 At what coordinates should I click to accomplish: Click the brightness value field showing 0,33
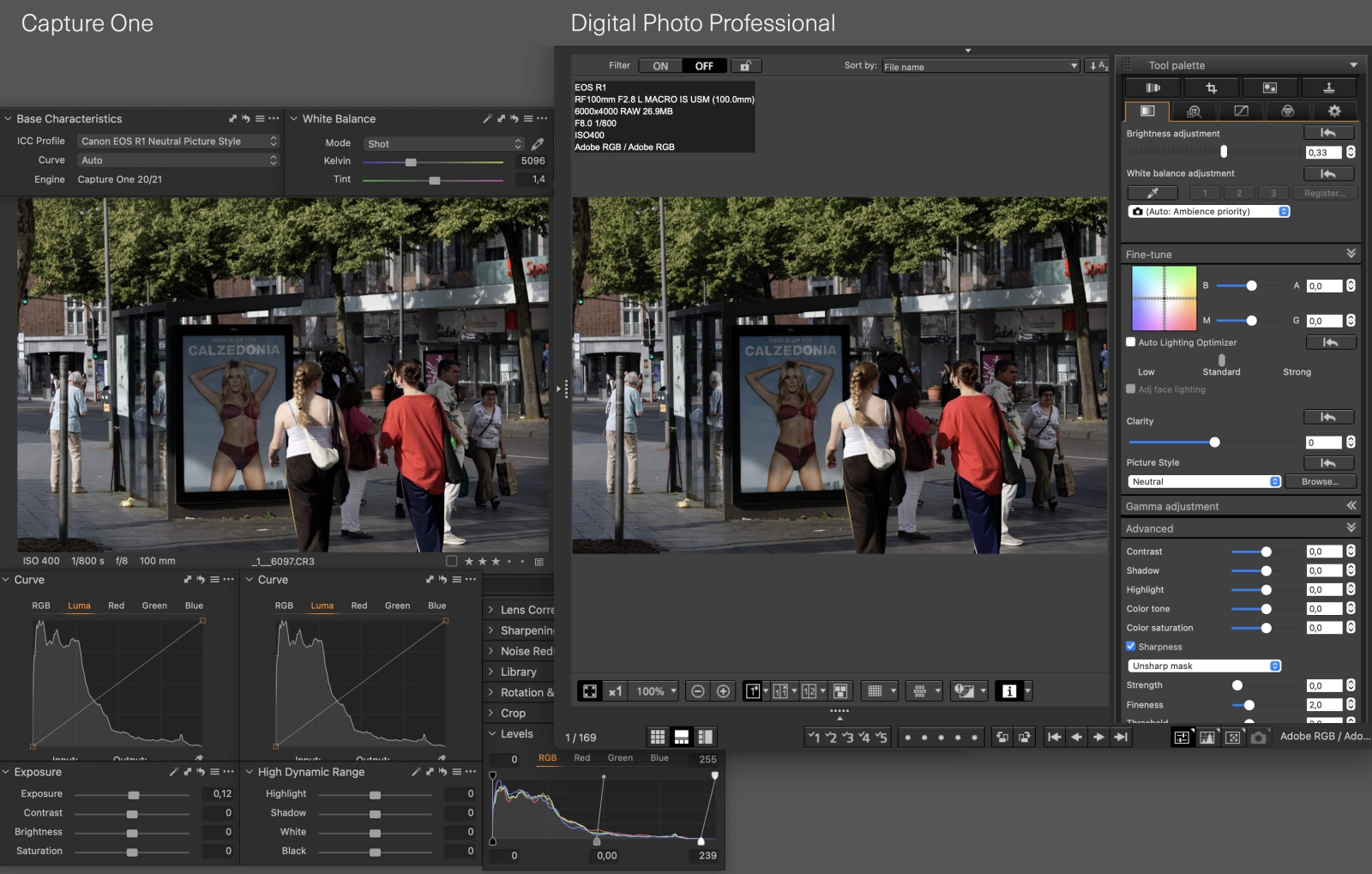(1326, 151)
